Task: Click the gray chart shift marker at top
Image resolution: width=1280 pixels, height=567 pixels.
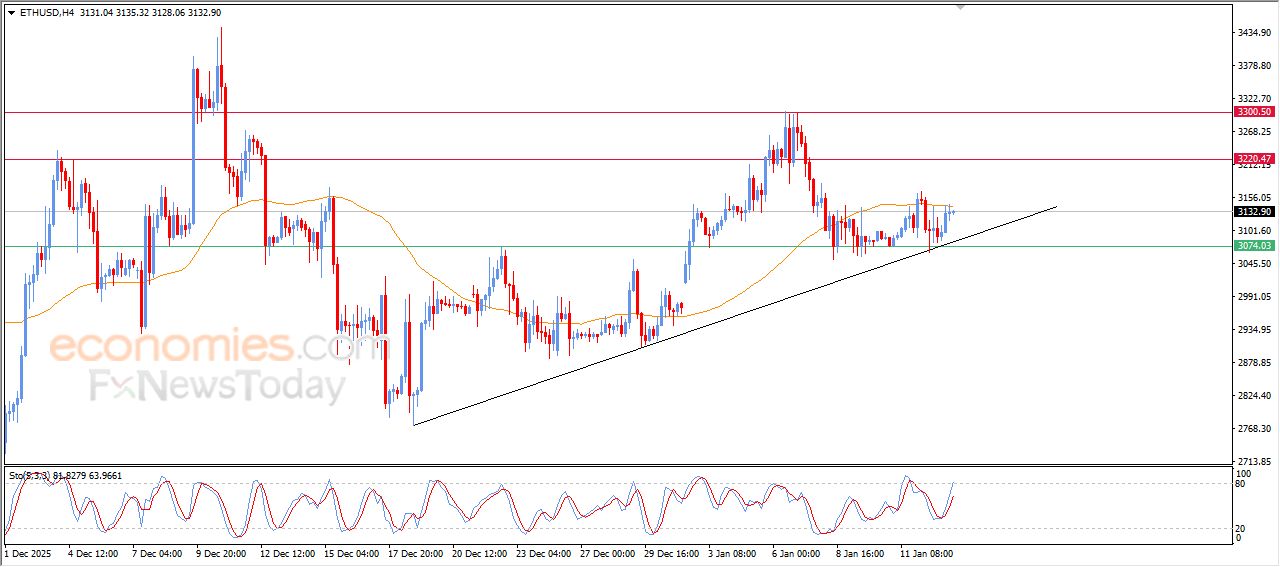Action: pyautogui.click(x=961, y=7)
